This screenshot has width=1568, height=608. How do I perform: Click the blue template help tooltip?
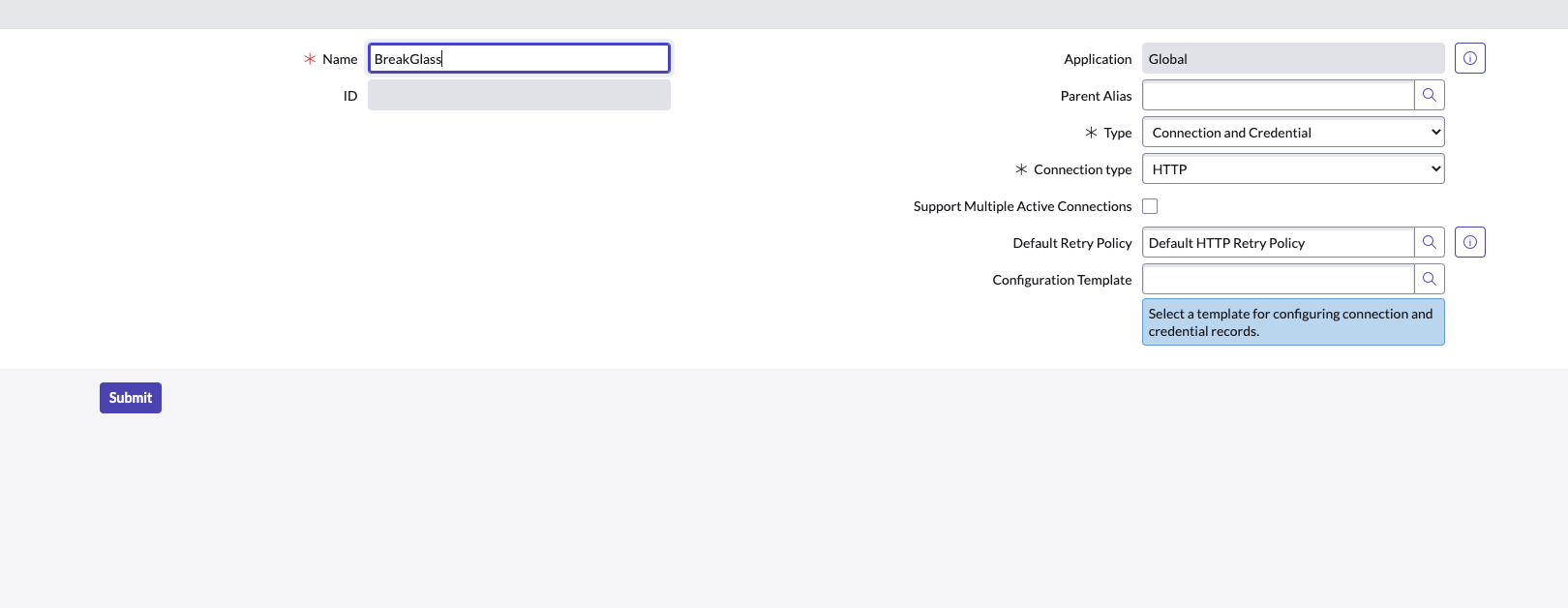point(1292,321)
